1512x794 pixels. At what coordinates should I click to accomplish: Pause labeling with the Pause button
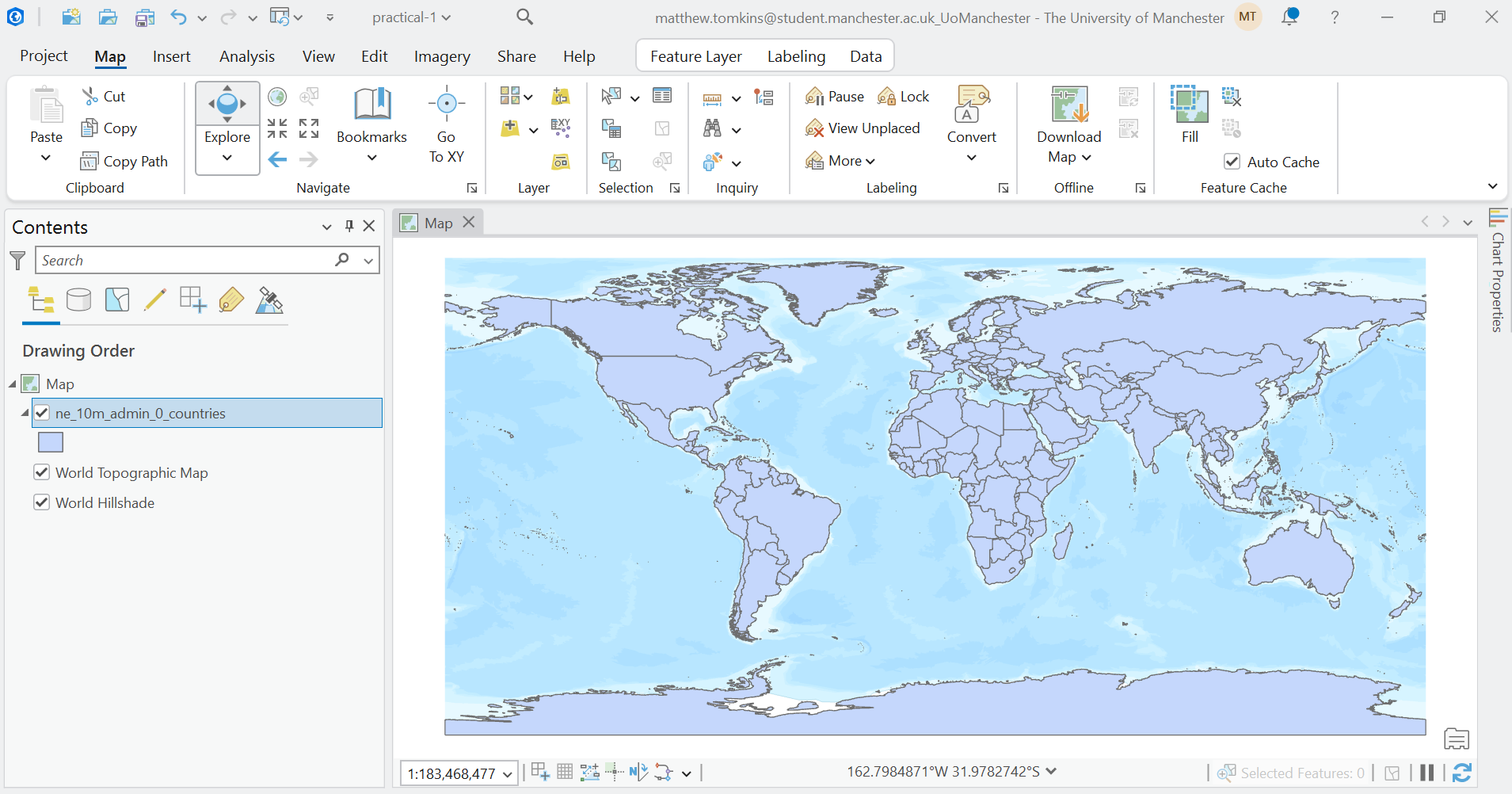point(835,97)
